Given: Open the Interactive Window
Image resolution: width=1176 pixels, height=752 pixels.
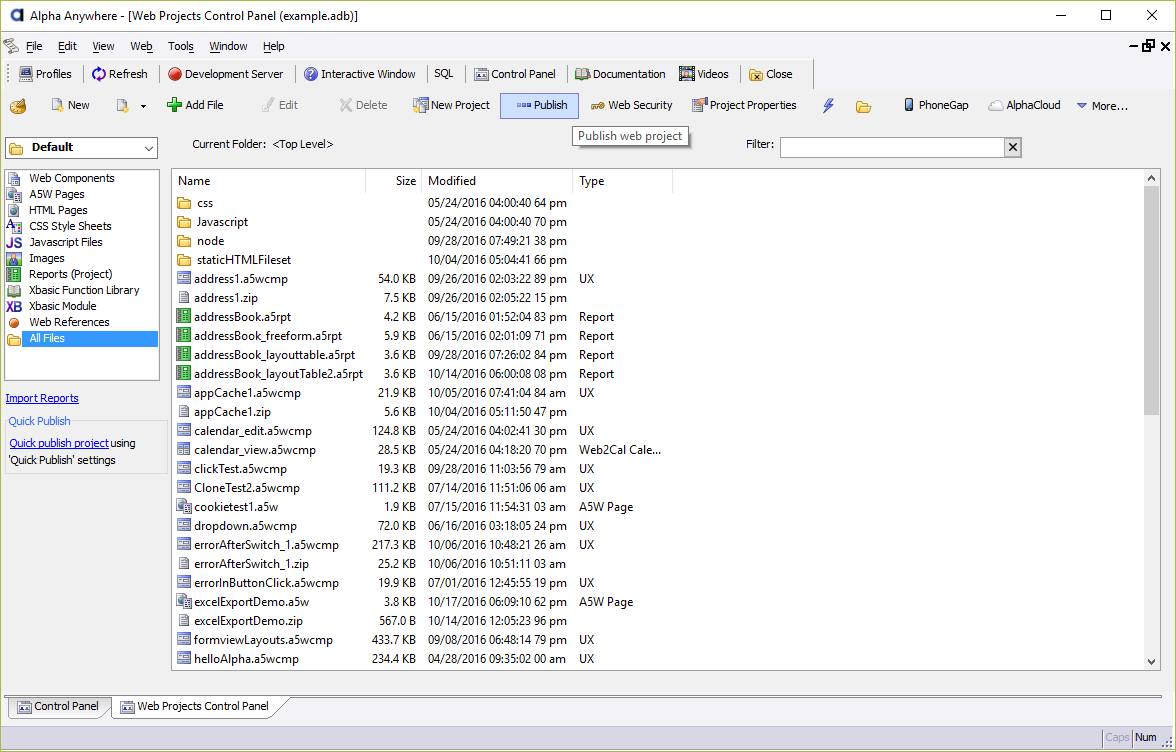Looking at the screenshot, I should tap(359, 74).
